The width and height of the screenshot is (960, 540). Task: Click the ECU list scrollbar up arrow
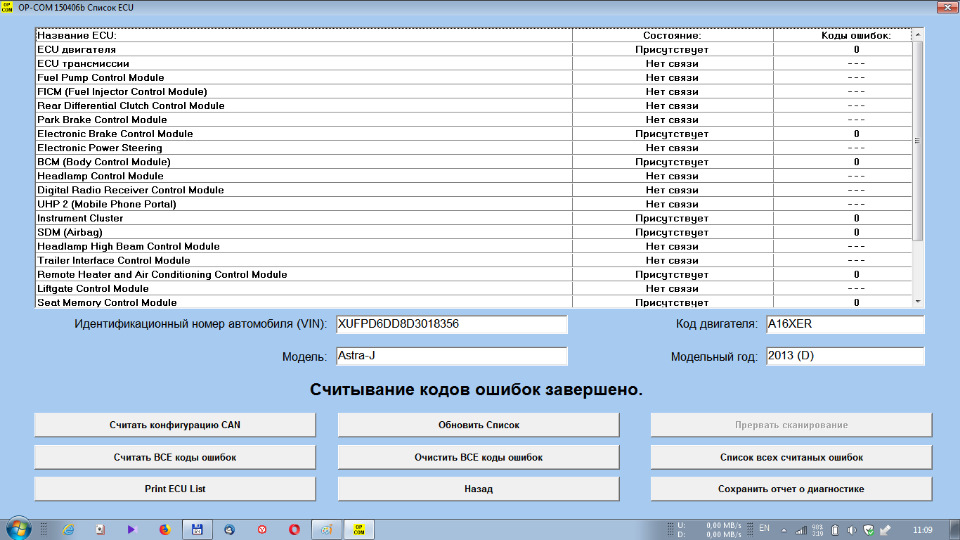[918, 35]
